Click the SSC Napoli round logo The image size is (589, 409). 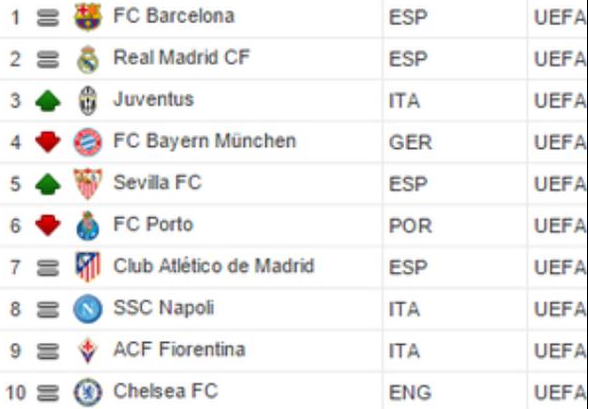pyautogui.click(x=88, y=309)
